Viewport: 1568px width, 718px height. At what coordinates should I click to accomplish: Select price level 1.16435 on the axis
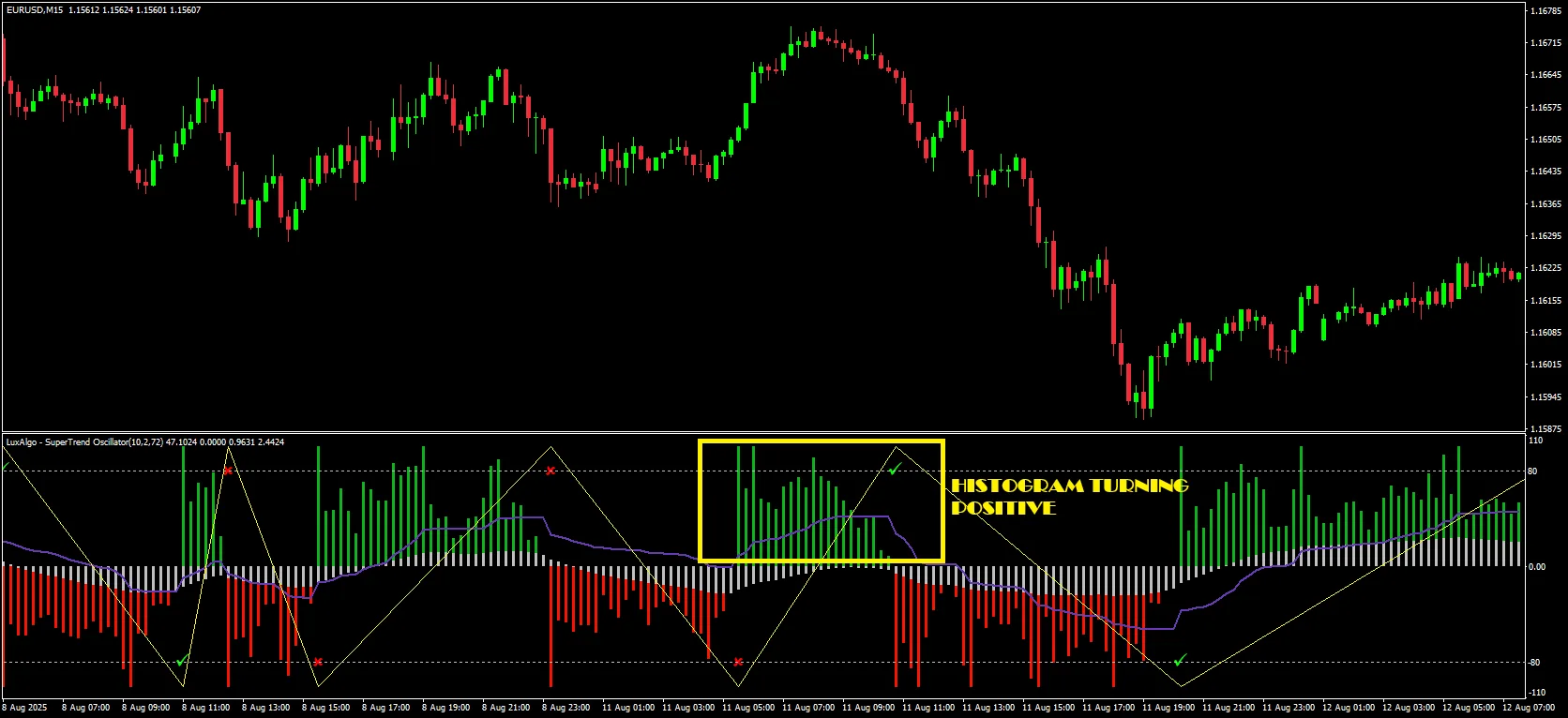pyautogui.click(x=1545, y=172)
